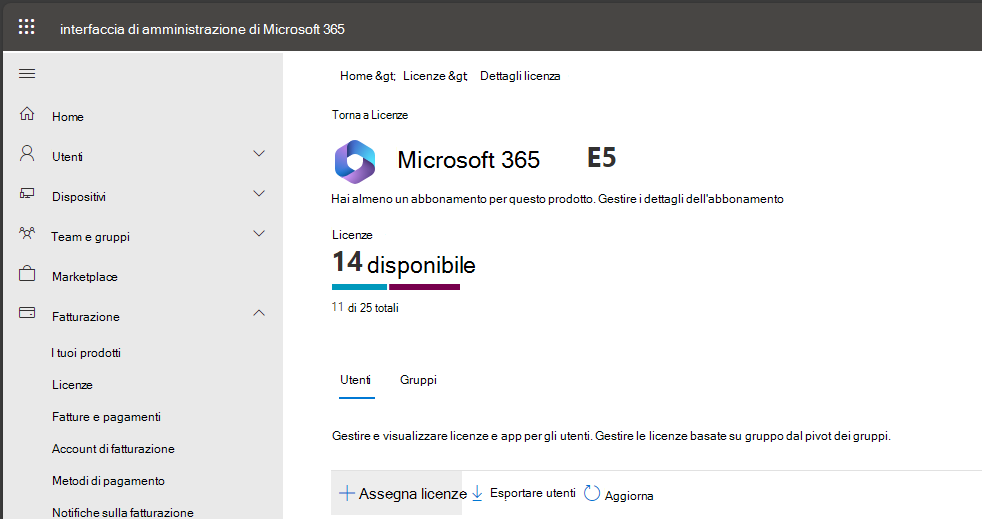
Task: Click the Utenti person icon
Action: [x=27, y=153]
